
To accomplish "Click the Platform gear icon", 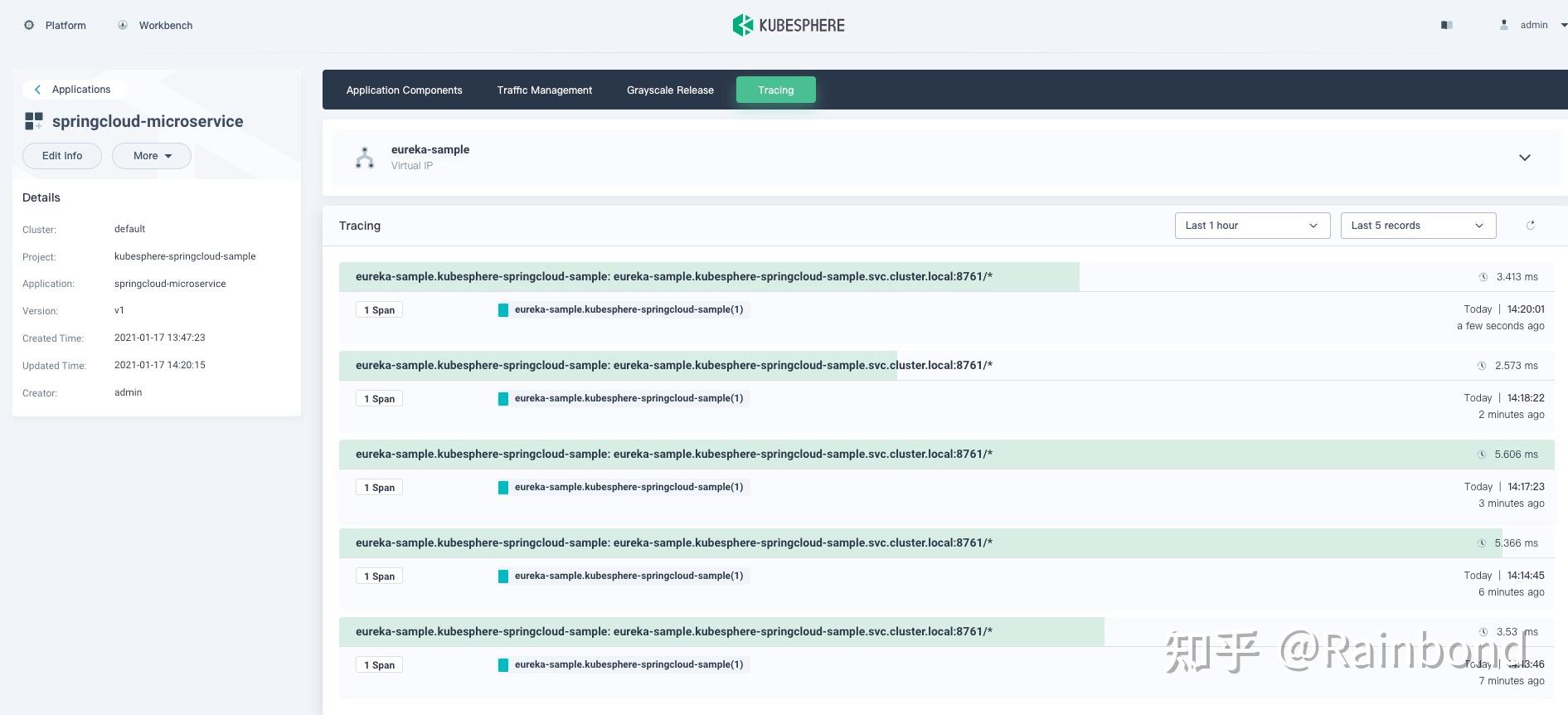I will tap(29, 25).
